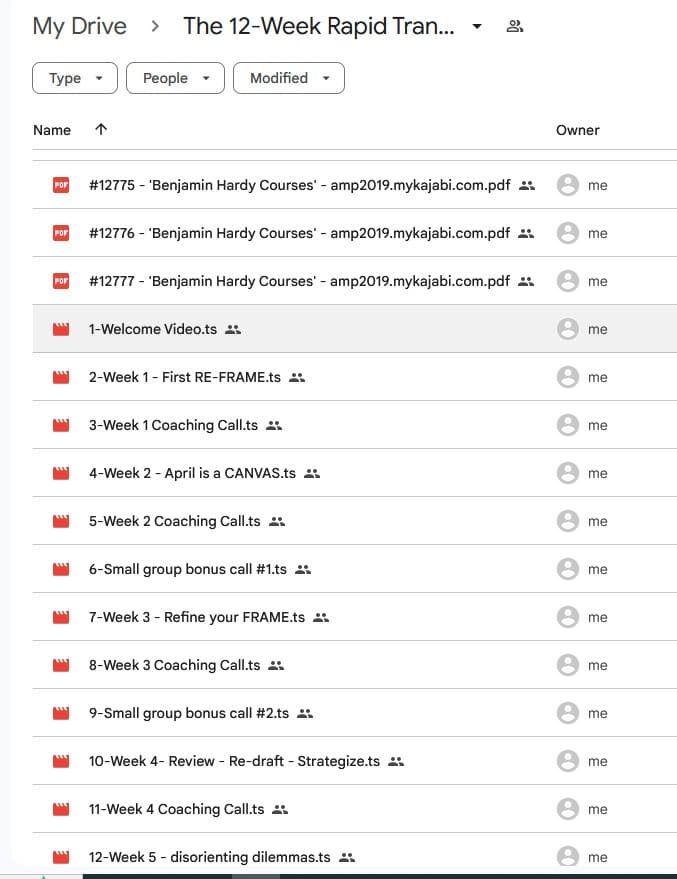
Task: Click the video icon for 1-Welcome Video.ts
Action: (x=61, y=329)
